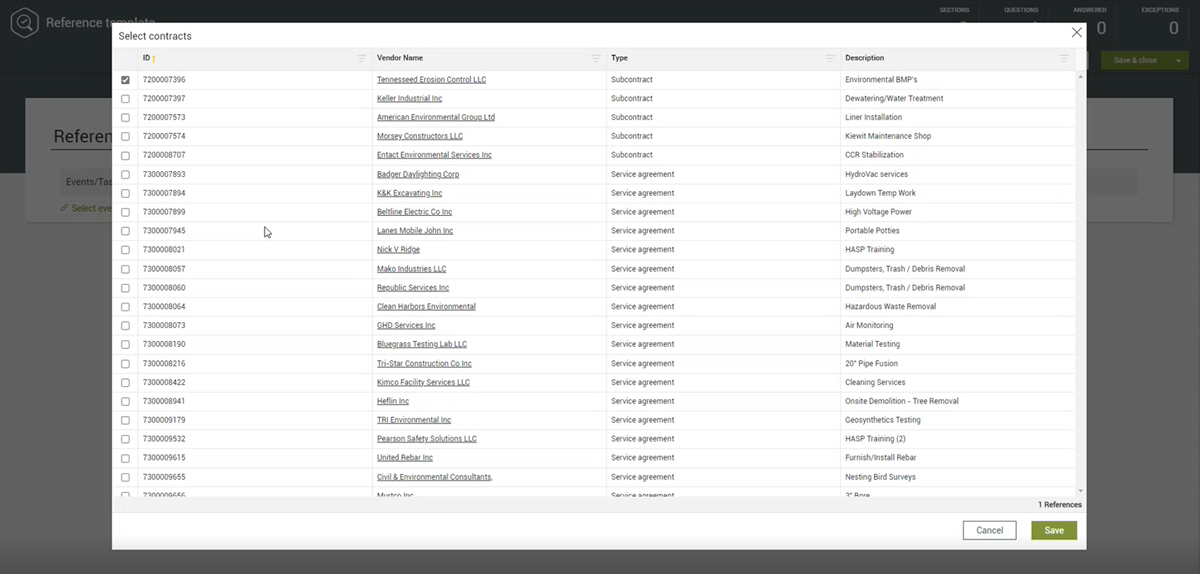Open the Type column filter menu icon
Image resolution: width=1200 pixels, height=574 pixels.
tap(830, 59)
